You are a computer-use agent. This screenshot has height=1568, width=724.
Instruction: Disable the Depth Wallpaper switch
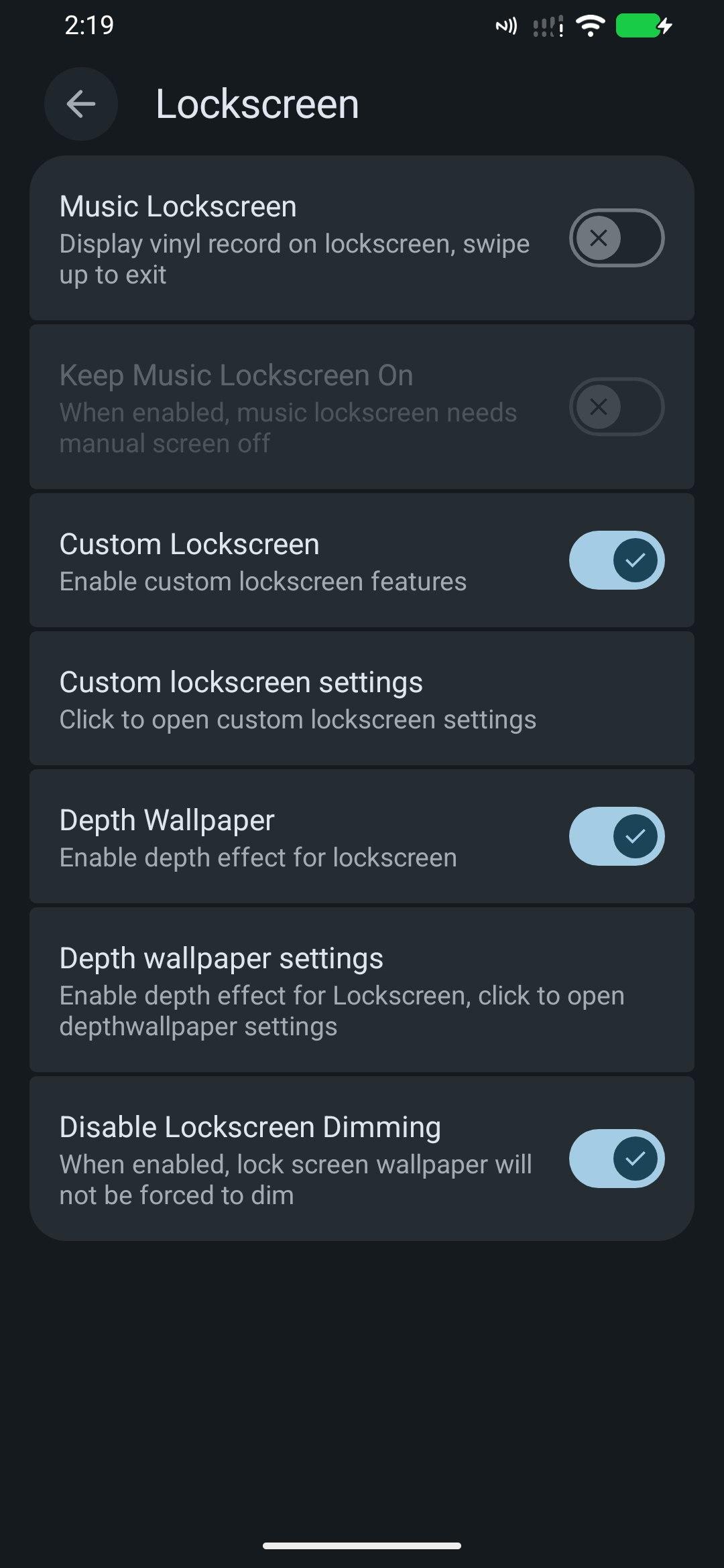click(x=617, y=836)
